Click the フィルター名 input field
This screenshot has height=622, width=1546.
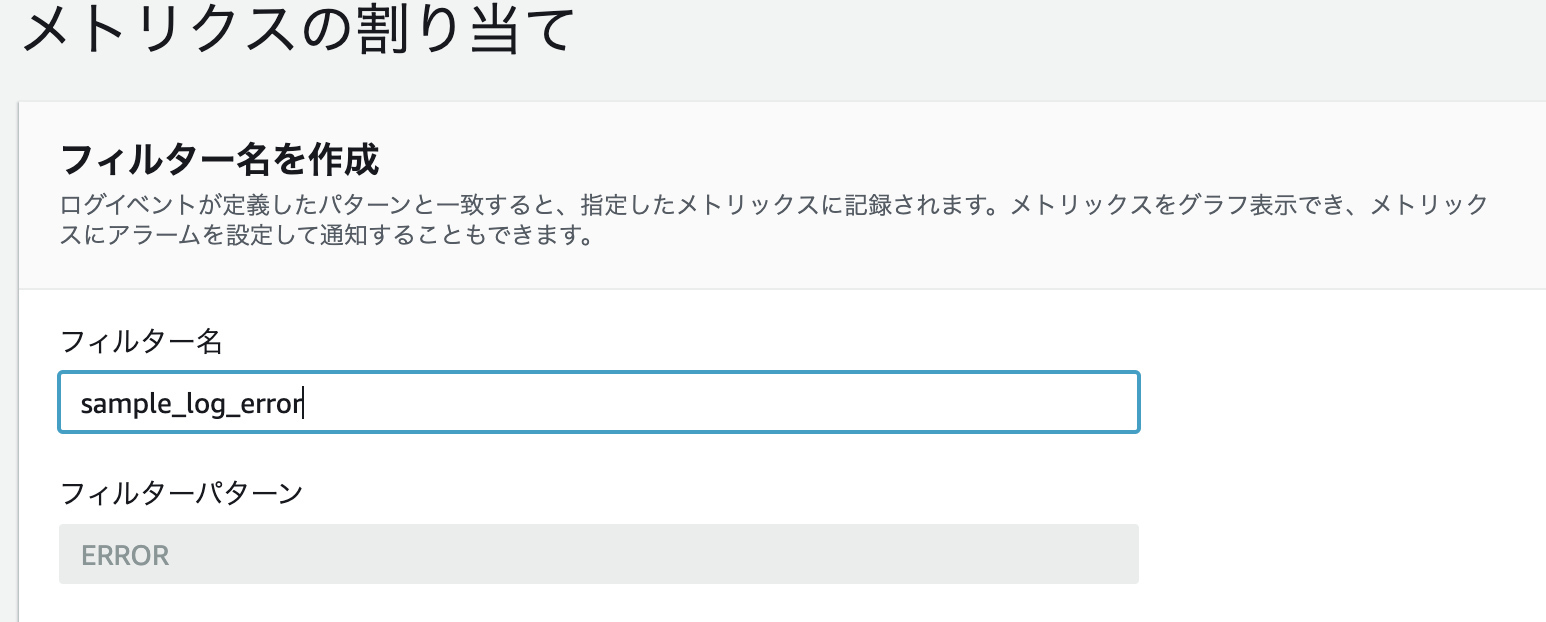pos(600,402)
